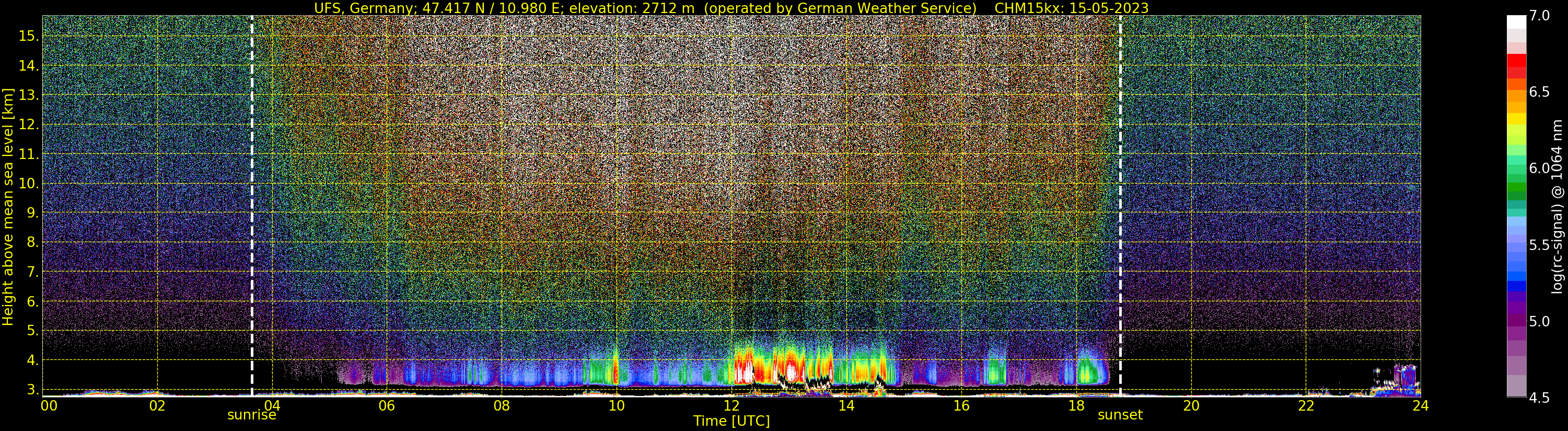
Task: Click the time-axis tick label "18"
Action: 1076,405
